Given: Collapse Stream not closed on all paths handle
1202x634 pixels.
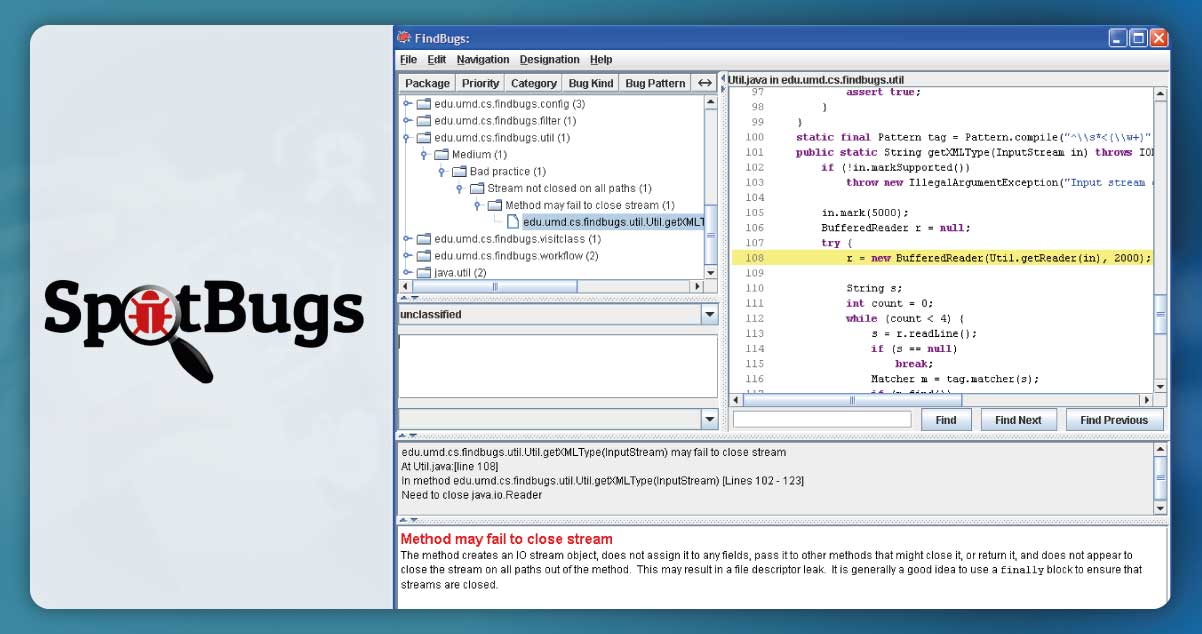Looking at the screenshot, I should pos(460,188).
